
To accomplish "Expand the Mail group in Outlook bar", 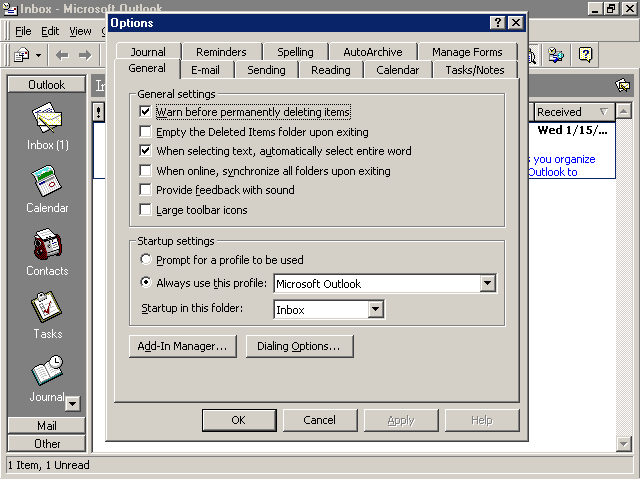I will click(x=47, y=425).
